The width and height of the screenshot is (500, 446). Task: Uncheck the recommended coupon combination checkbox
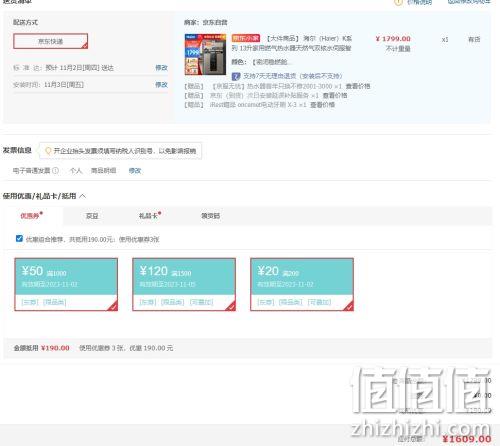click(19, 239)
